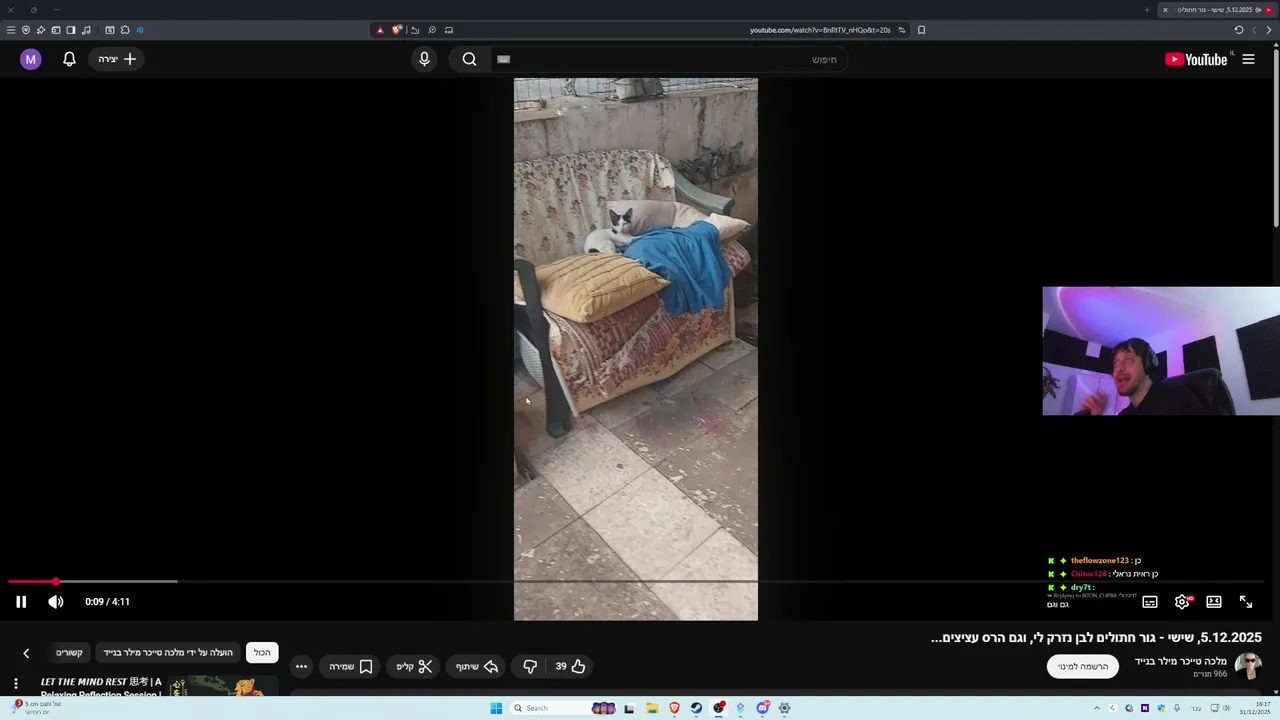Open the channel name מלכה טייכר מילר בנייד
This screenshot has width=1280, height=720.
(1180, 661)
